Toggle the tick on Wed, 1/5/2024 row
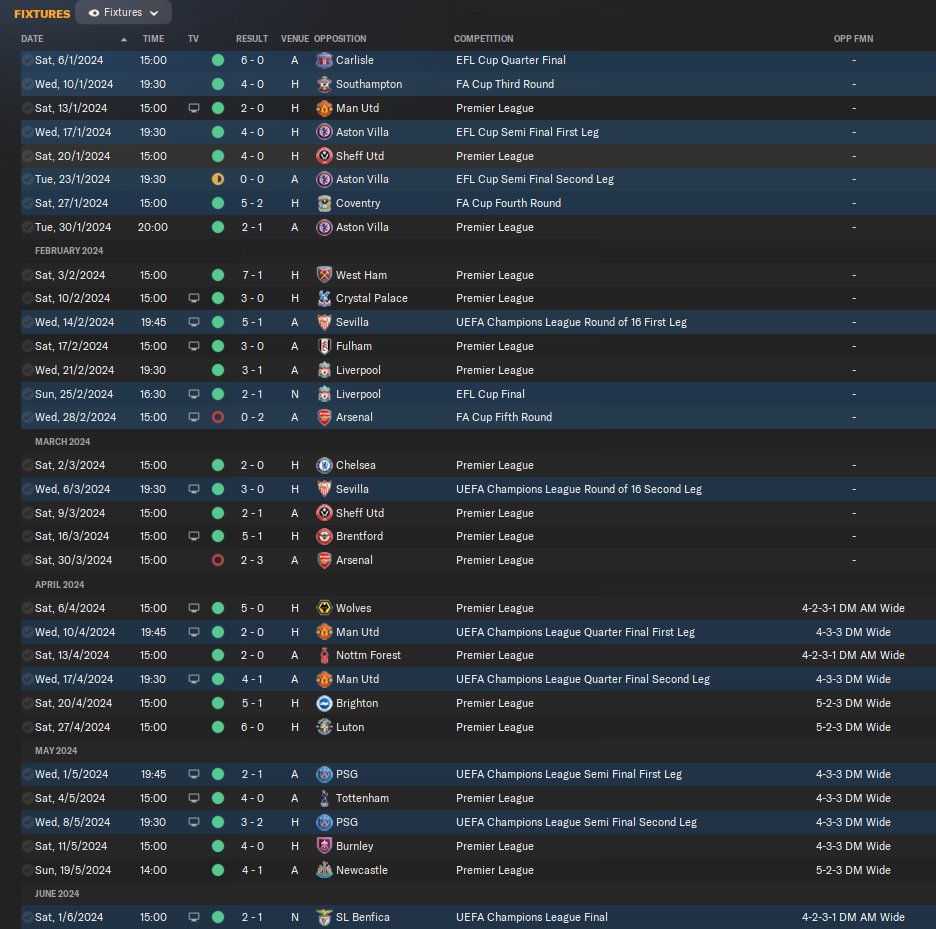The height and width of the screenshot is (929, 936). pyautogui.click(x=27, y=774)
